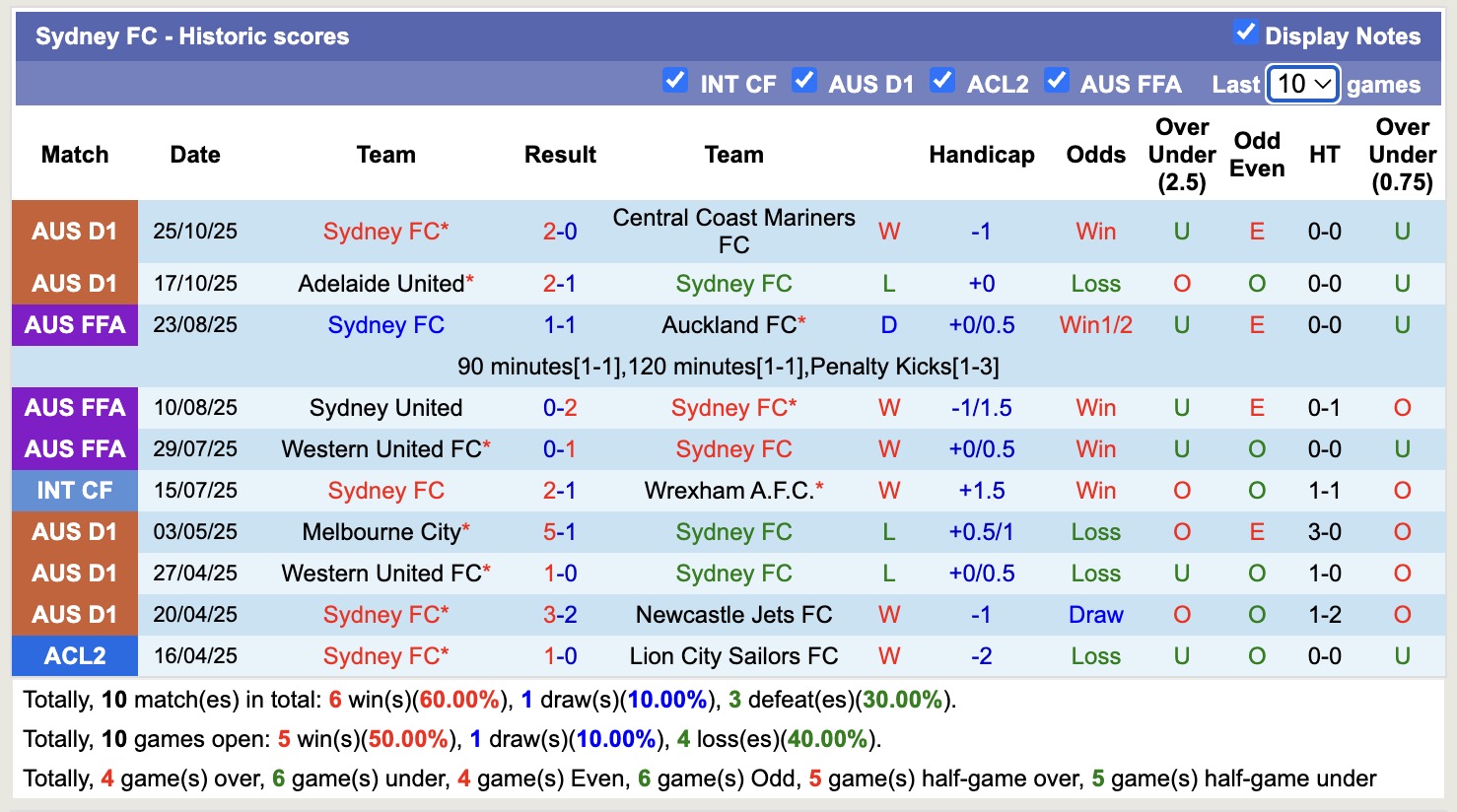
Task: Select the Odds column header
Action: (x=1095, y=155)
